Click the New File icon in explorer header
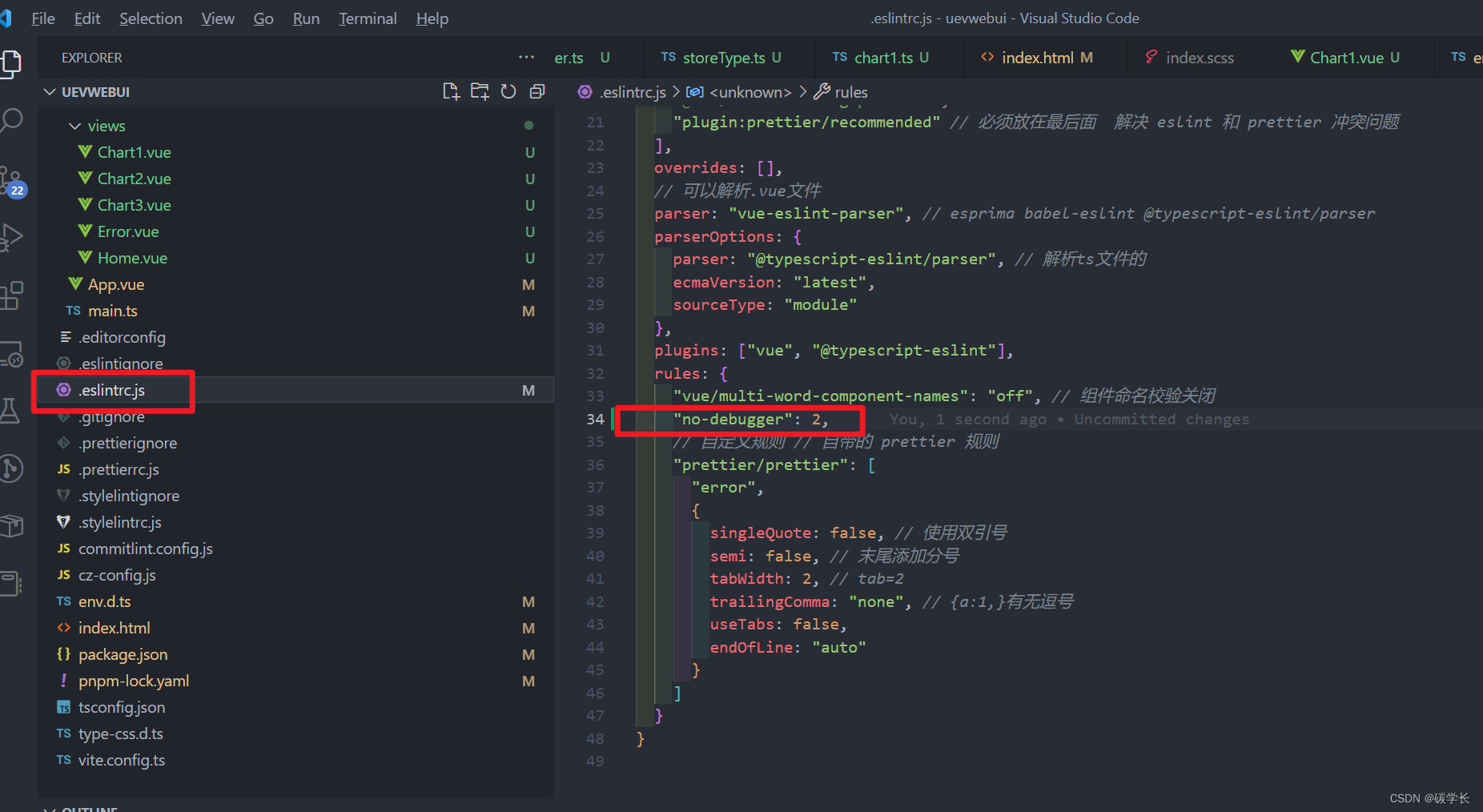1483x812 pixels. click(x=451, y=92)
